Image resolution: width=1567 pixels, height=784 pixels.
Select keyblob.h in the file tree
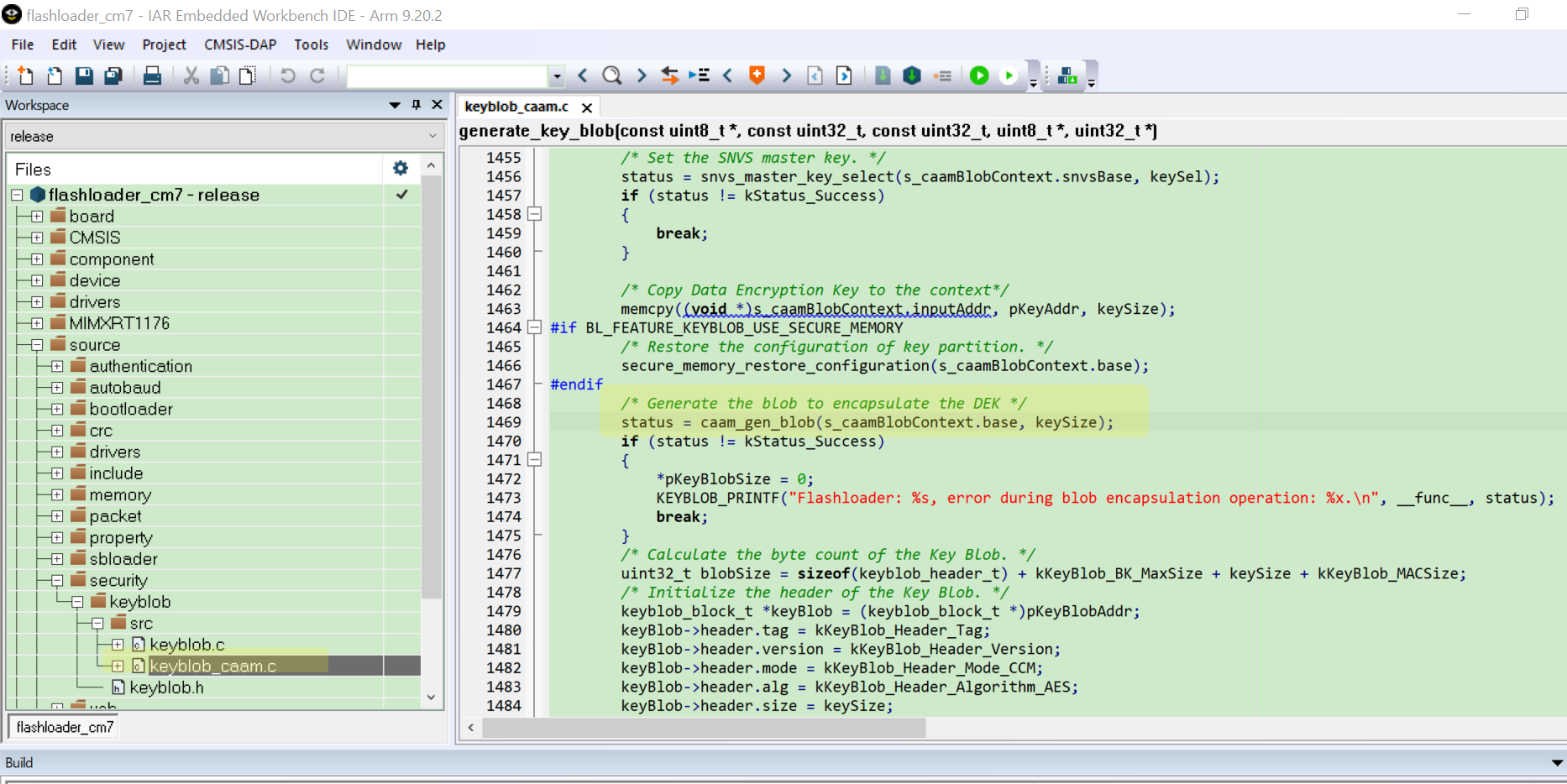(166, 687)
